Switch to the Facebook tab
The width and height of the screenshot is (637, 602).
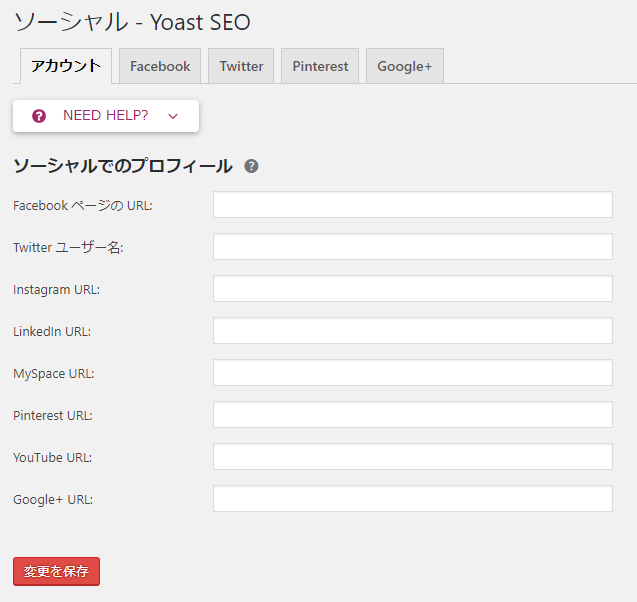pyautogui.click(x=160, y=66)
